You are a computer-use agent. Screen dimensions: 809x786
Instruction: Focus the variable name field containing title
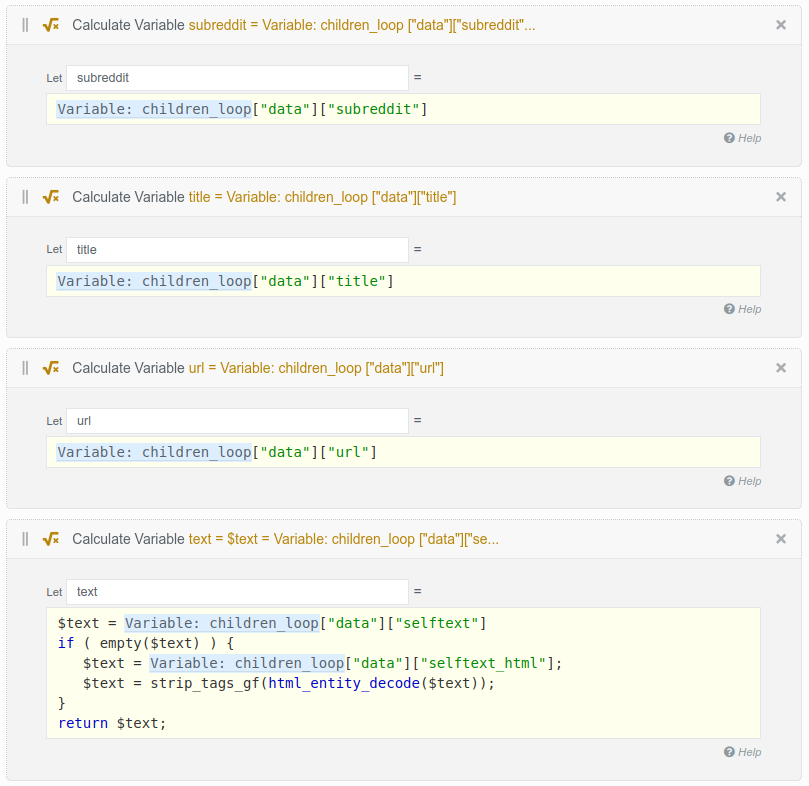[x=237, y=250]
